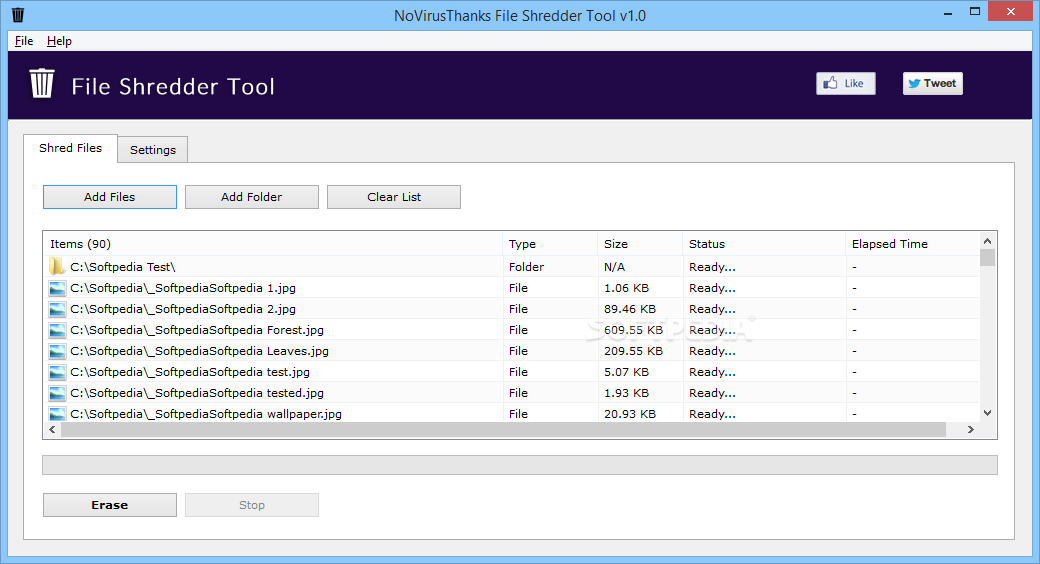Click the N/A size cell of the folder
The height and width of the screenshot is (564, 1040).
[614, 267]
